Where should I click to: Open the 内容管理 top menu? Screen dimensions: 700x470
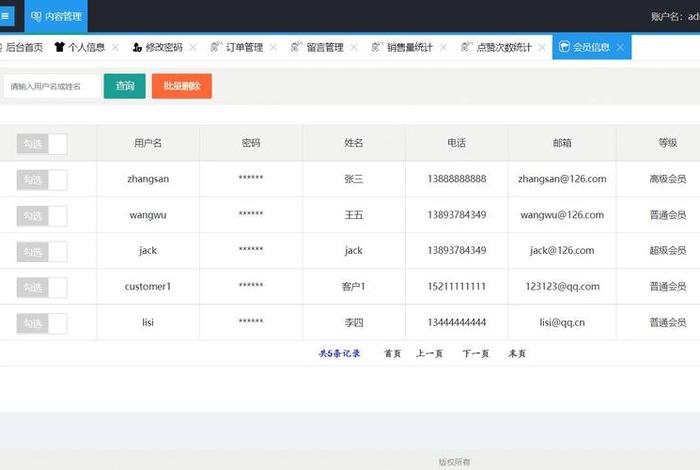click(x=56, y=17)
